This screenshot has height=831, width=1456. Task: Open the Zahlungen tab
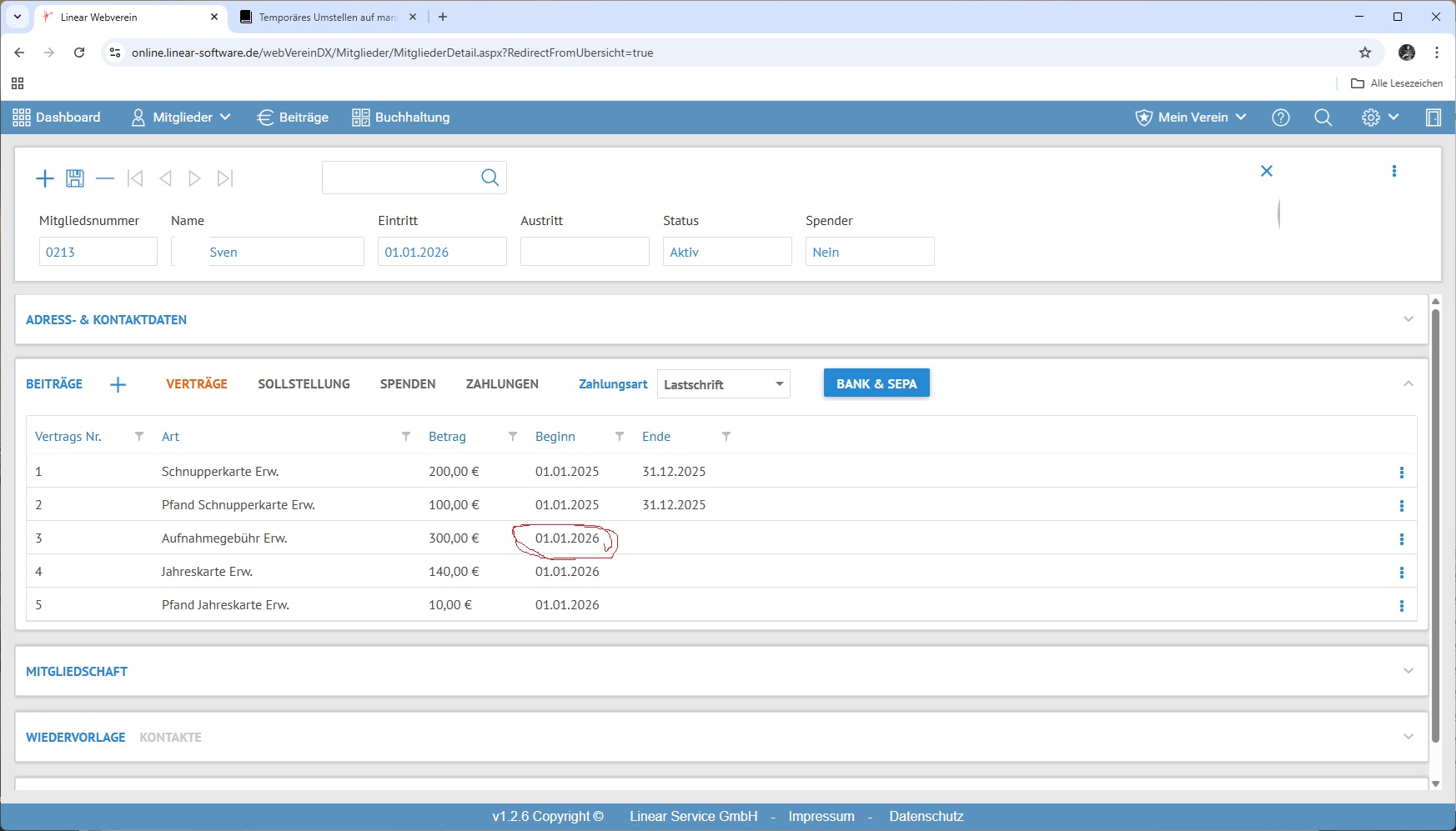click(x=502, y=384)
